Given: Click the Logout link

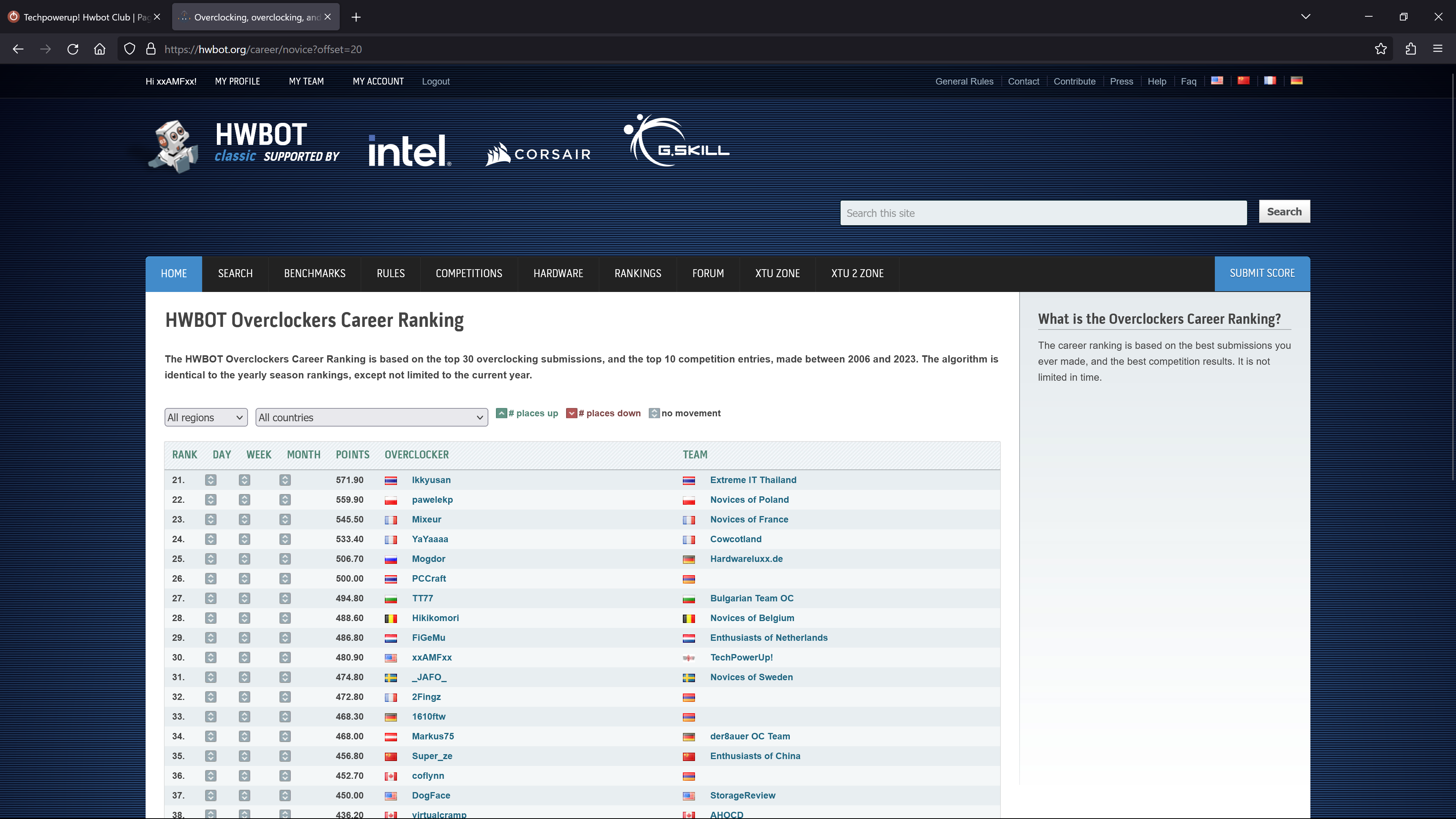Looking at the screenshot, I should [x=436, y=82].
